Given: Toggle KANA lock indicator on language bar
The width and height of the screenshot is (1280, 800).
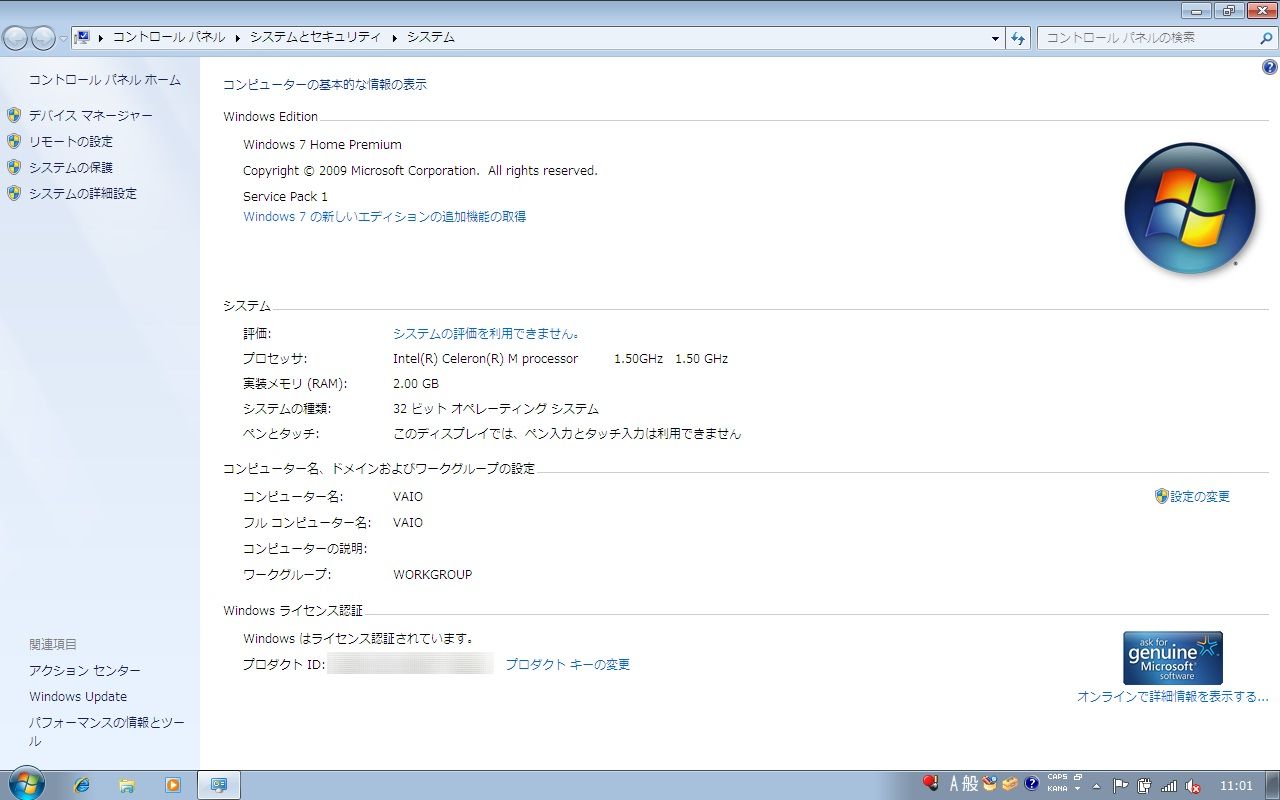Looking at the screenshot, I should coord(1057,789).
